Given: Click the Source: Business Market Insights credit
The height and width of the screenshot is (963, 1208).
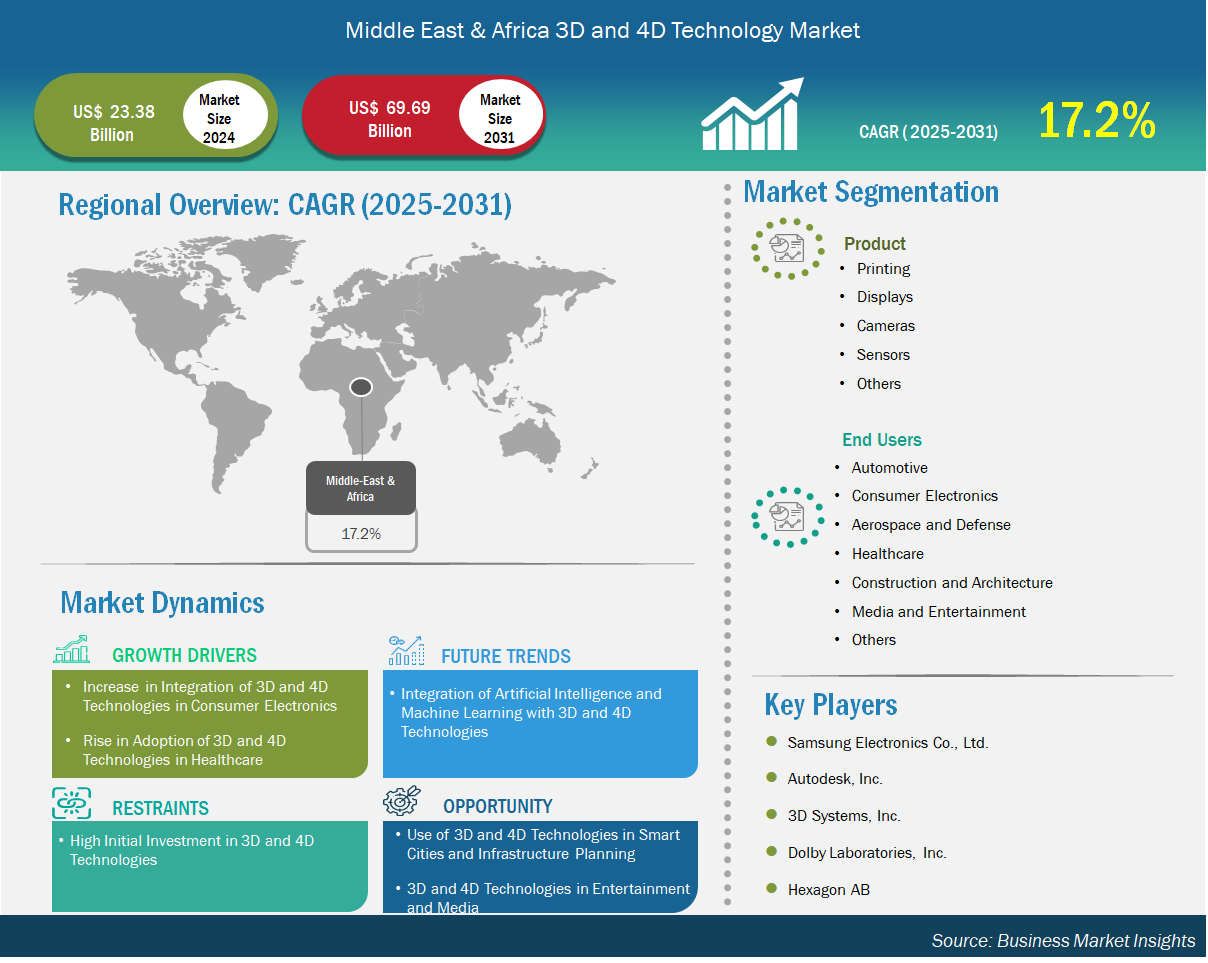Looking at the screenshot, I should [x=1063, y=941].
